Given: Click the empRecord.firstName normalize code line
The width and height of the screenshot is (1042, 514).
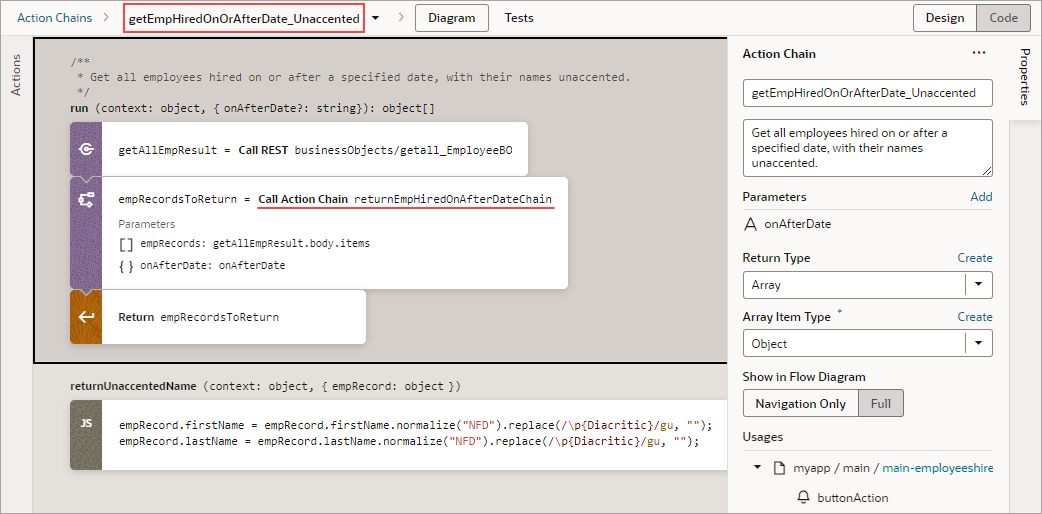Looking at the screenshot, I should click(x=415, y=424).
